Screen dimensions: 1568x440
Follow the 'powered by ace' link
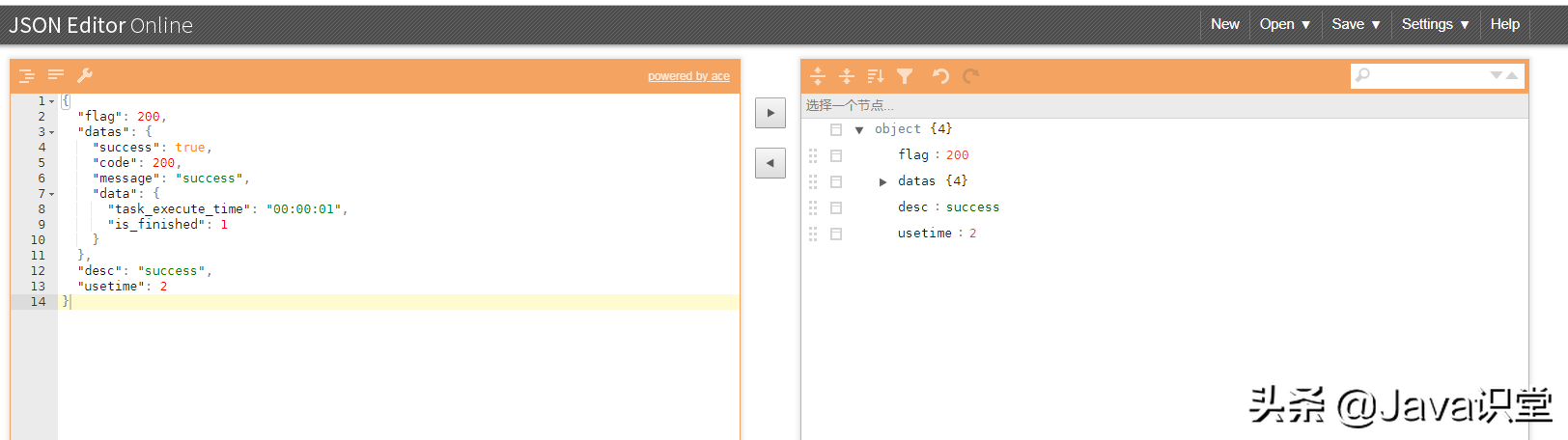pos(688,76)
